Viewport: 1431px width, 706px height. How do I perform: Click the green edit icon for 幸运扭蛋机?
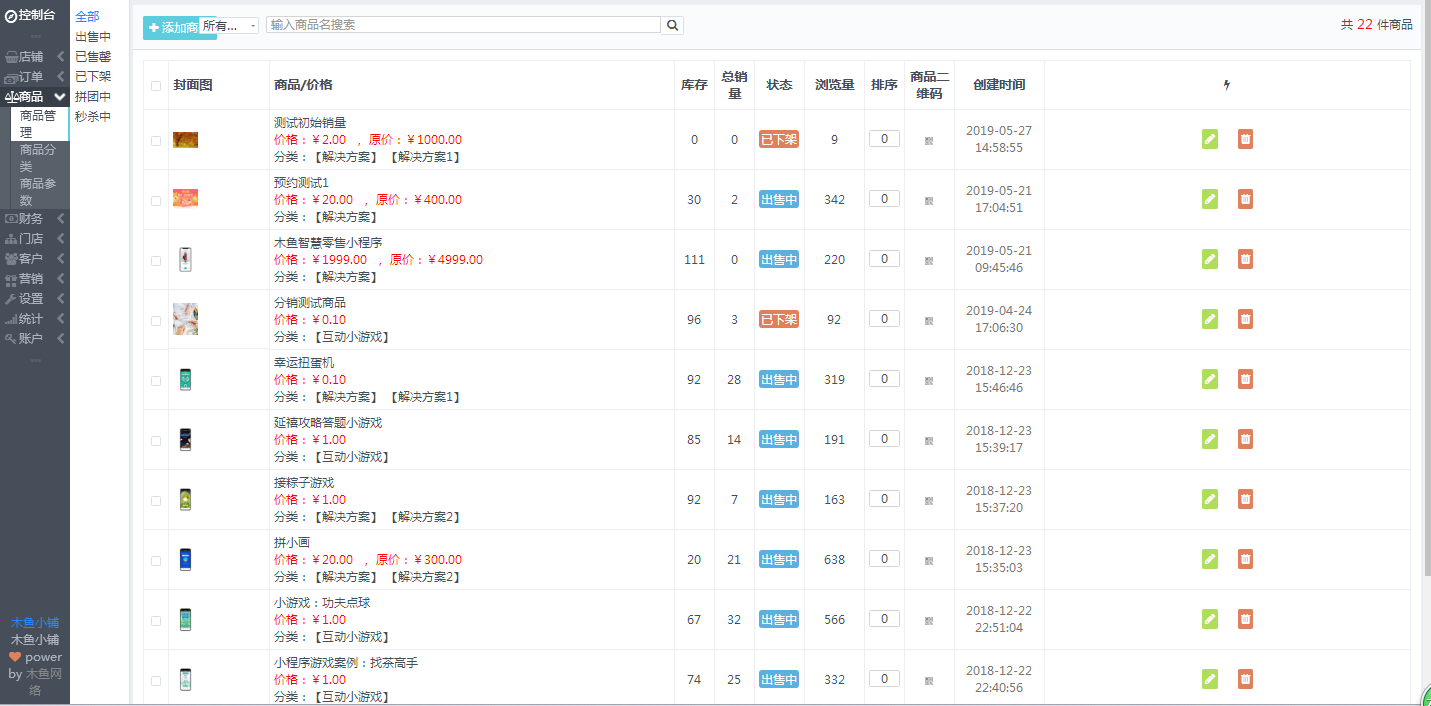point(1209,379)
